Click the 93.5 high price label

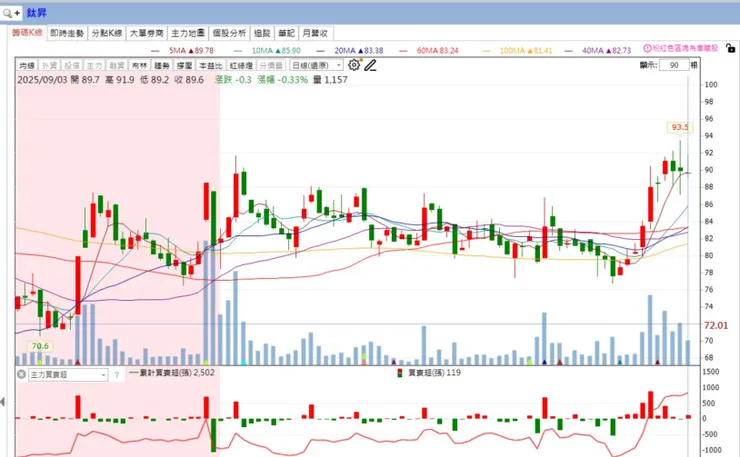point(680,127)
